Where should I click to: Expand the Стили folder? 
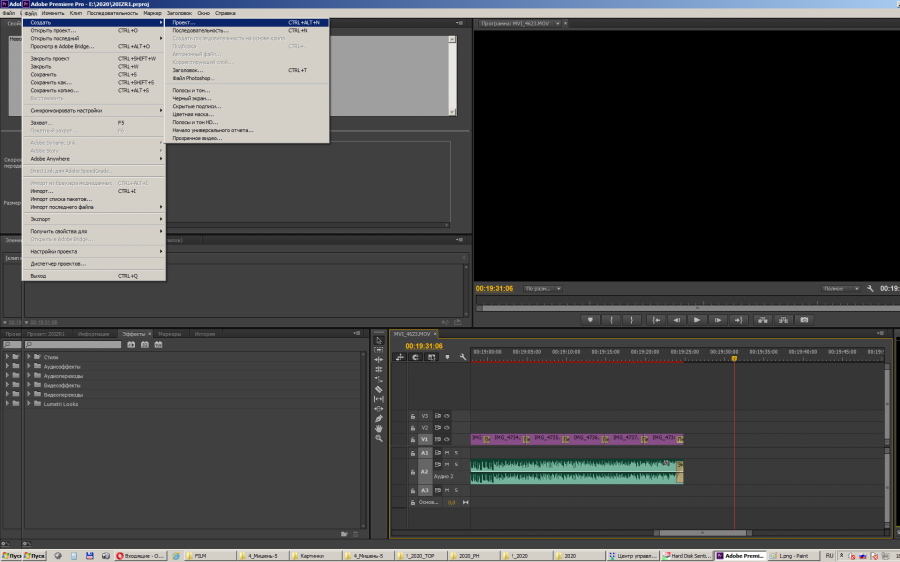[29, 356]
